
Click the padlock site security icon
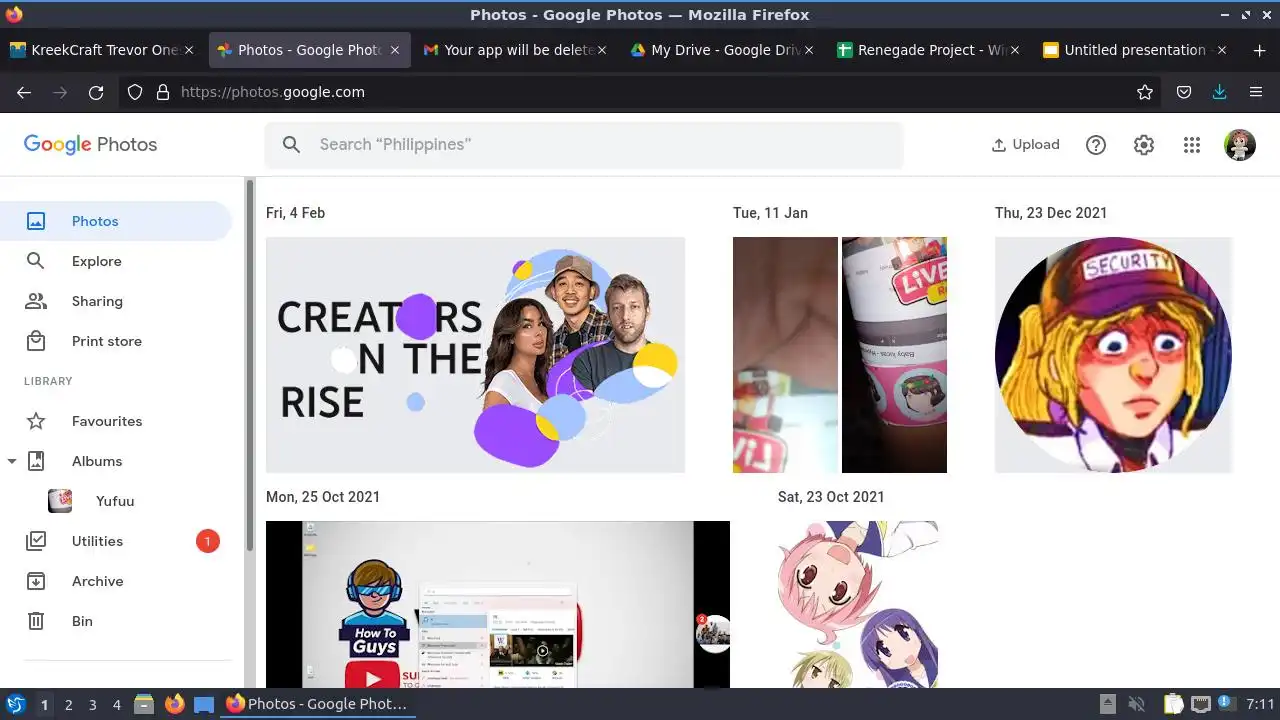click(x=163, y=92)
